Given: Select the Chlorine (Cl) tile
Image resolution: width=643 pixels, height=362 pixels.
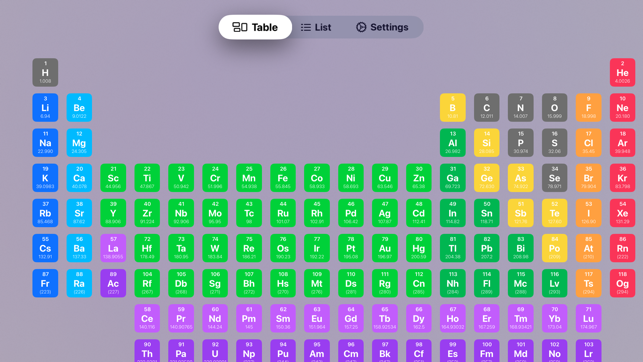Looking at the screenshot, I should point(588,143).
